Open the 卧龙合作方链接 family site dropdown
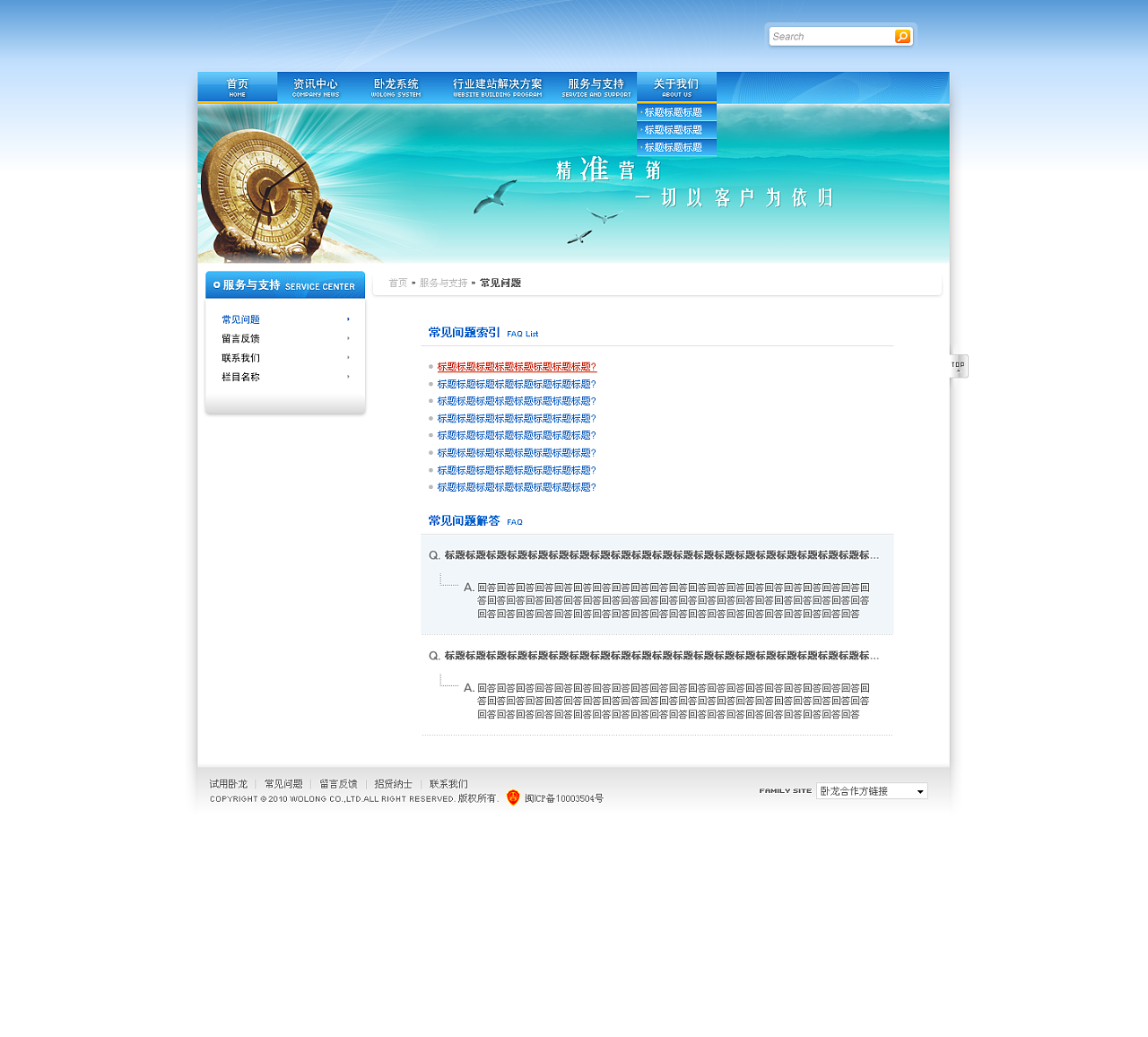Image resolution: width=1148 pixels, height=1037 pixels. [x=872, y=791]
